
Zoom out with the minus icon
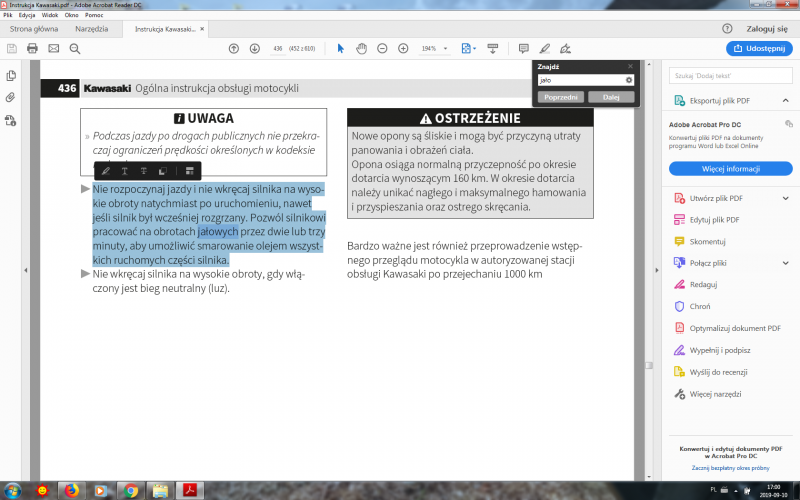(382, 48)
